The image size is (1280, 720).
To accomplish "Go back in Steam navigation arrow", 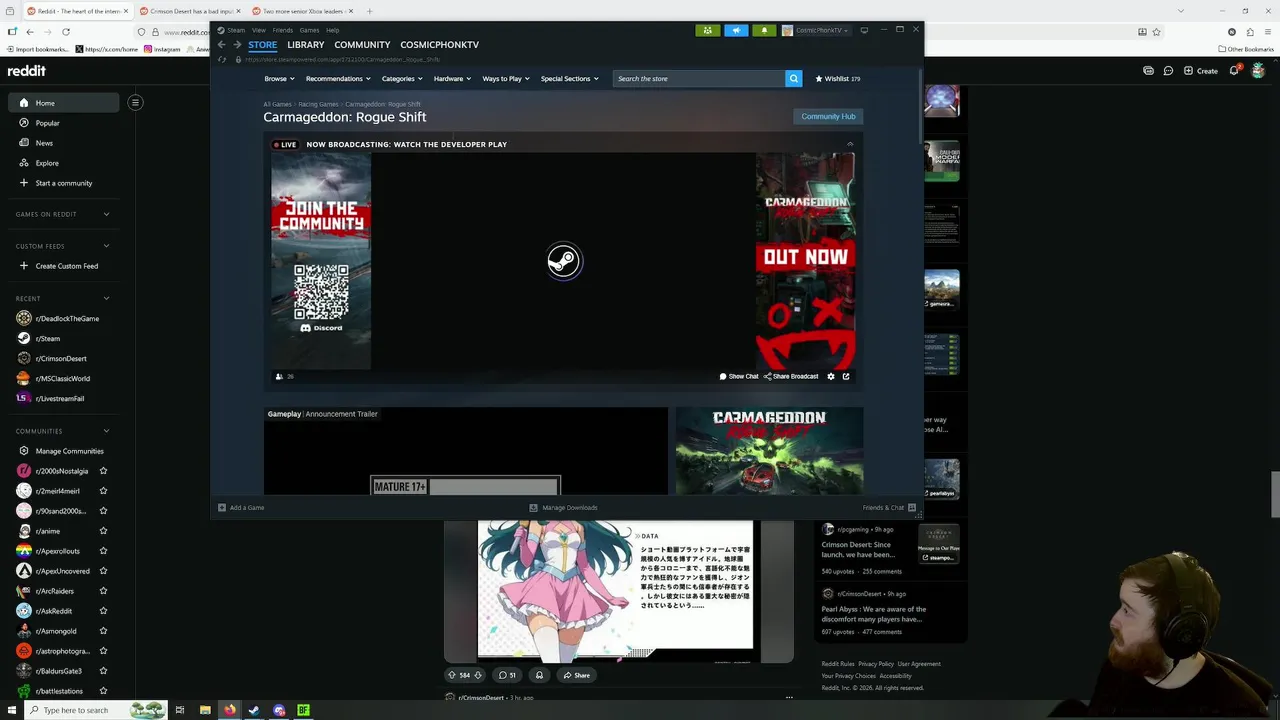I will click(x=222, y=45).
